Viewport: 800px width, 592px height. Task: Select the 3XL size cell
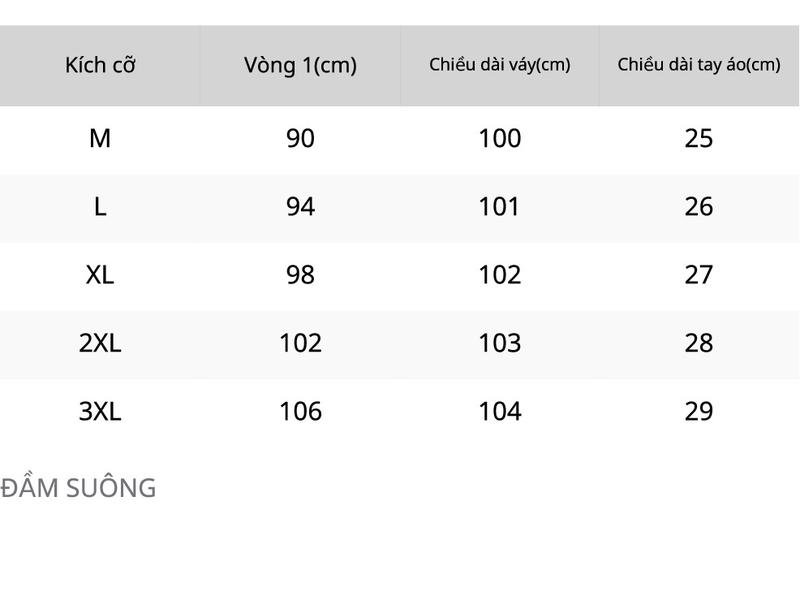coord(100,411)
